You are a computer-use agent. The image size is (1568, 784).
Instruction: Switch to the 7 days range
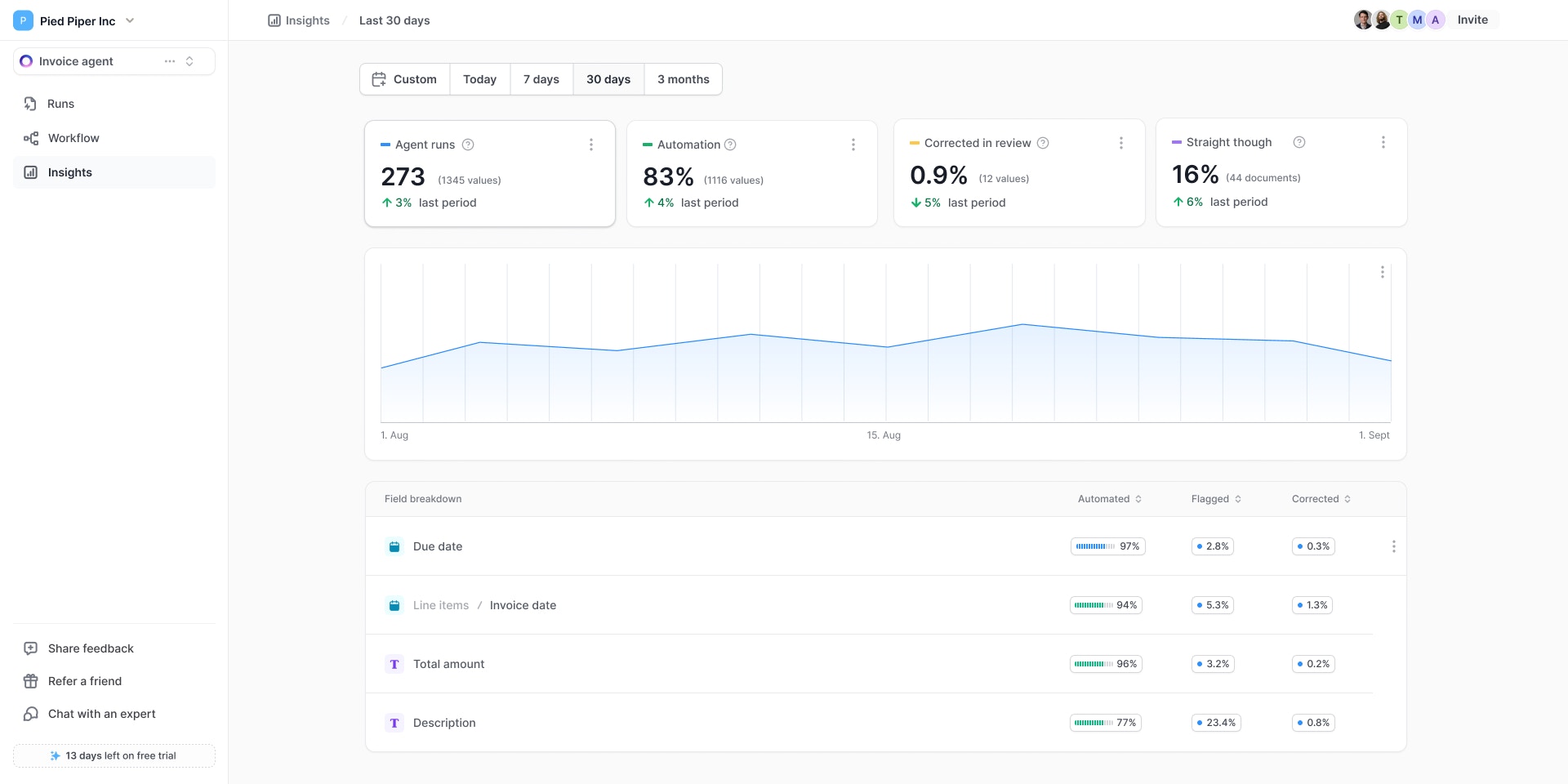tap(541, 79)
